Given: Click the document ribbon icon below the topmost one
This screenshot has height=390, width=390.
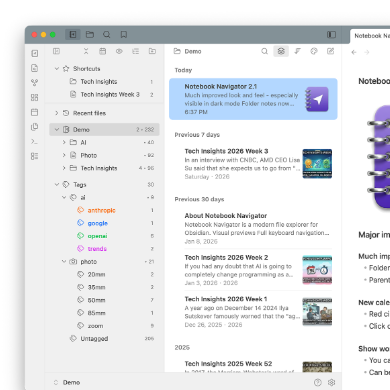Looking at the screenshot, I should click(x=35, y=68).
